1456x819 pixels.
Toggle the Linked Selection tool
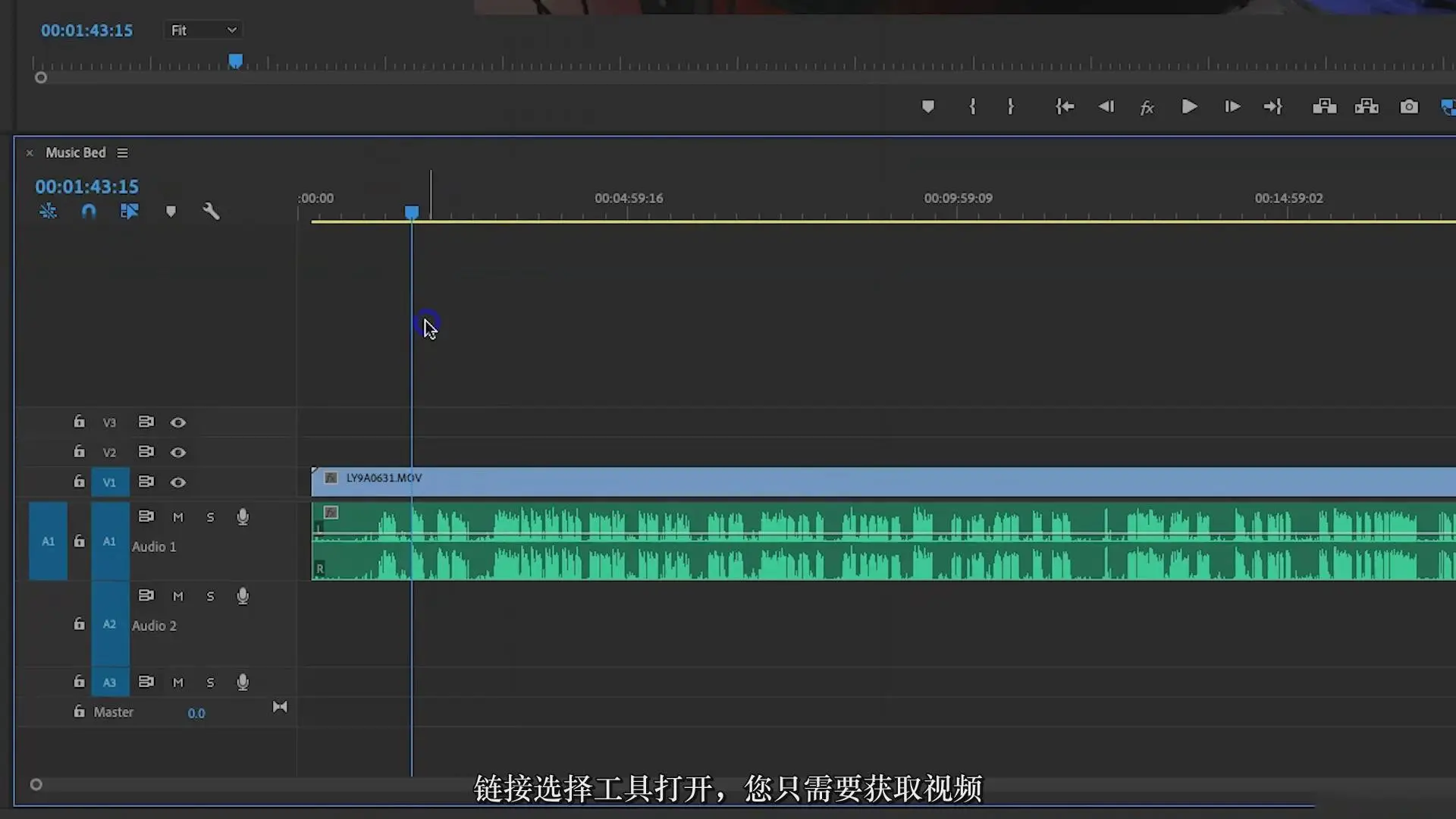click(x=130, y=211)
